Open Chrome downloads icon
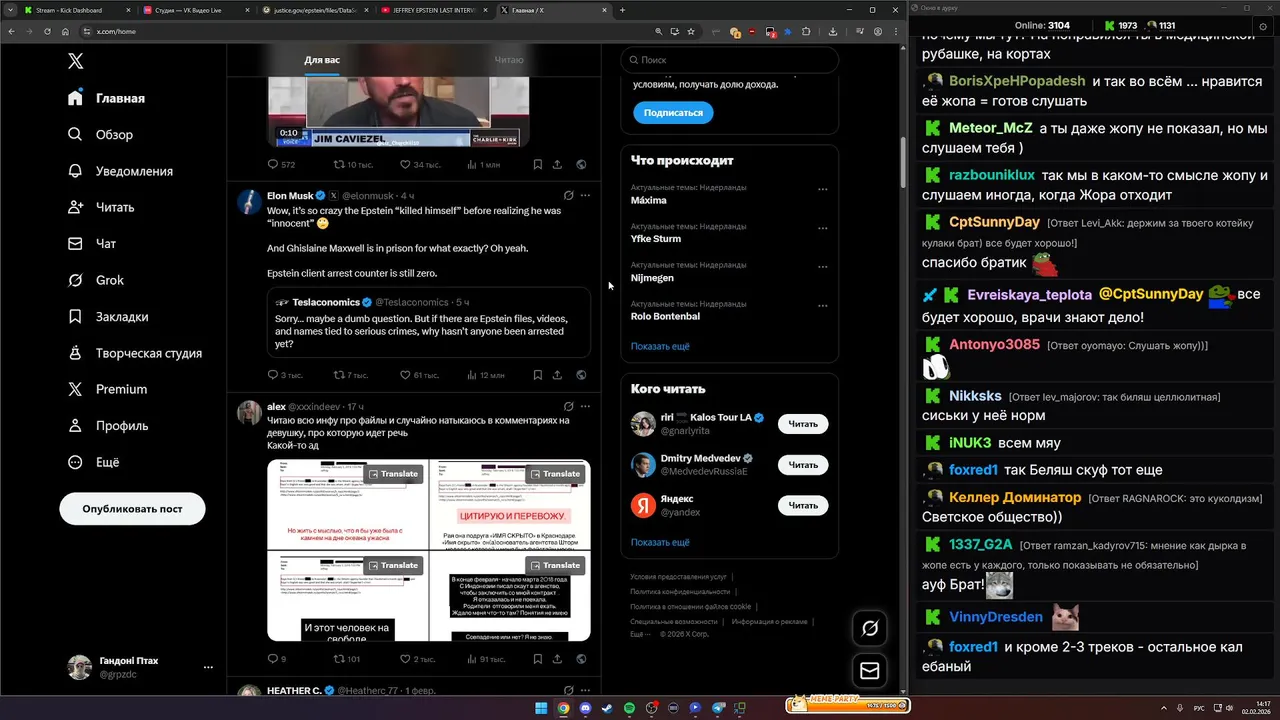The height and width of the screenshot is (720, 1280). [x=833, y=31]
